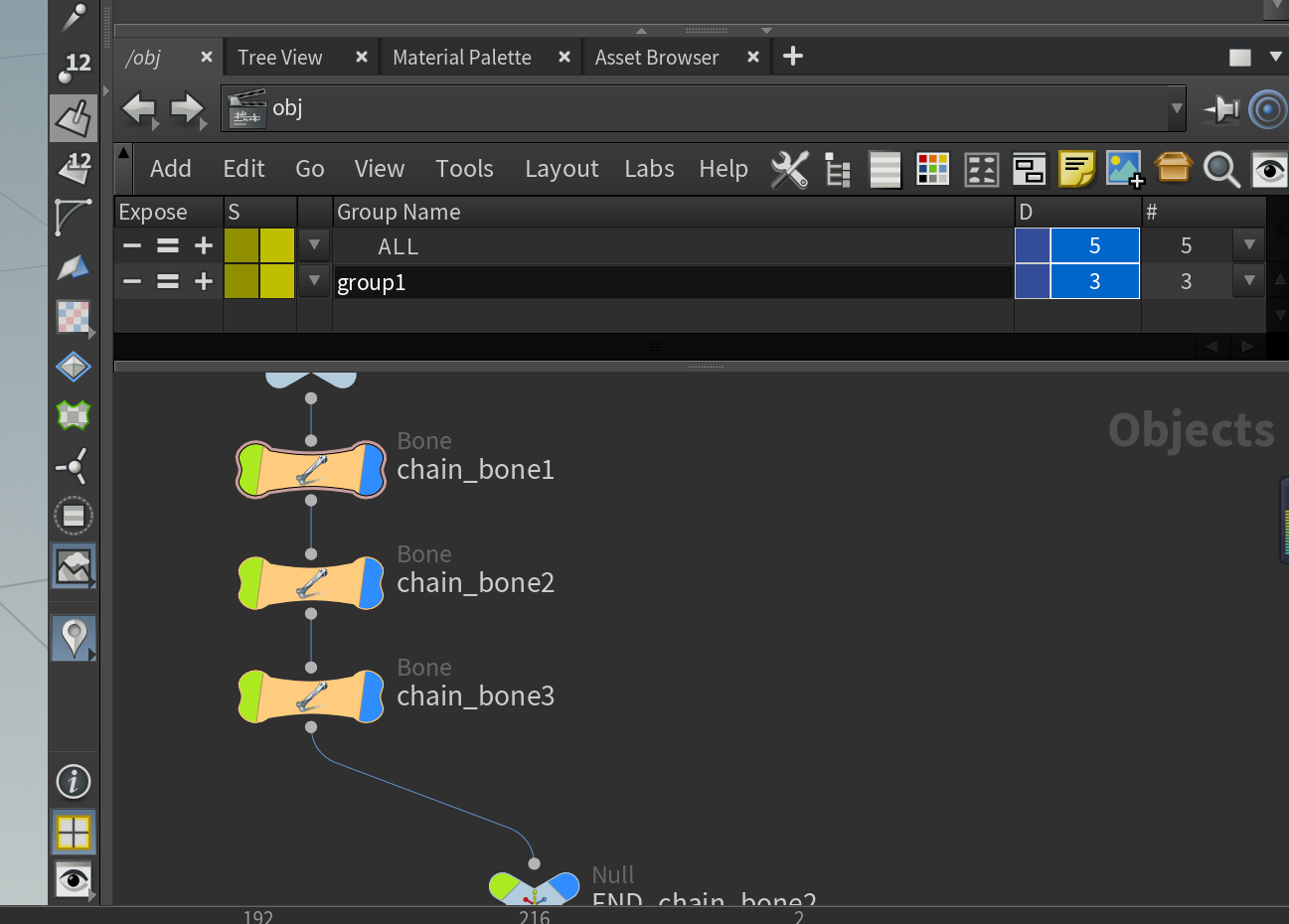
Task: Toggle bright yellow select flag for group1
Action: click(x=277, y=281)
